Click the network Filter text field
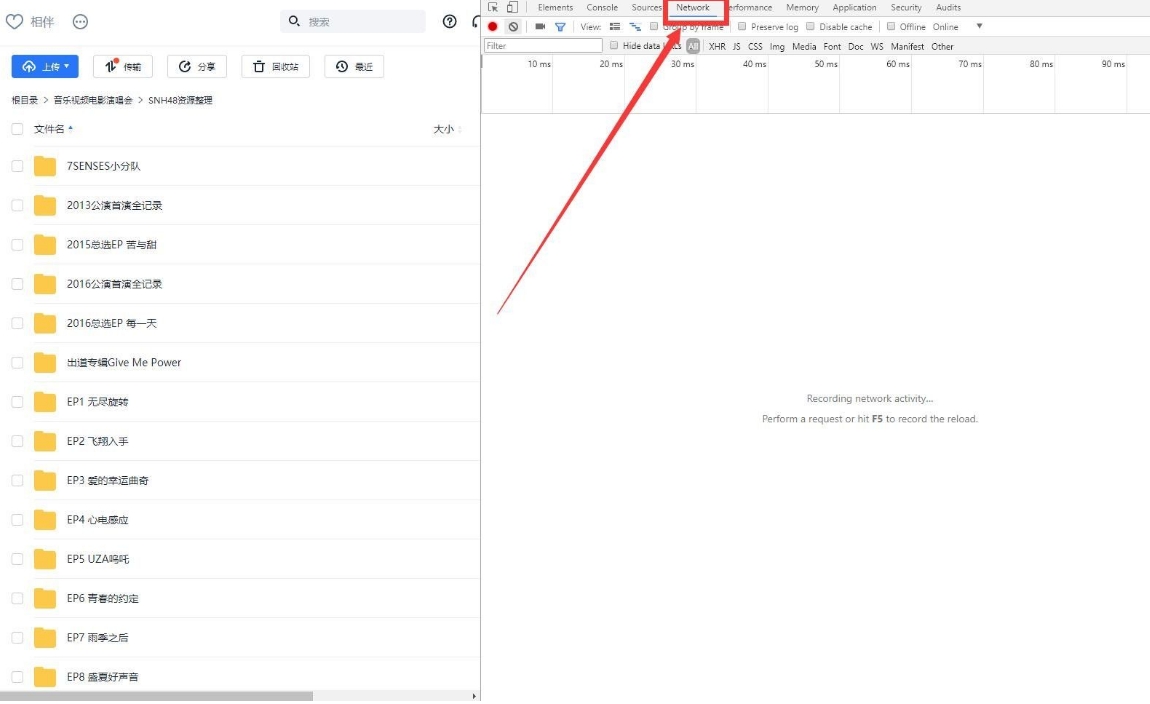The width and height of the screenshot is (1150, 704). coord(543,46)
